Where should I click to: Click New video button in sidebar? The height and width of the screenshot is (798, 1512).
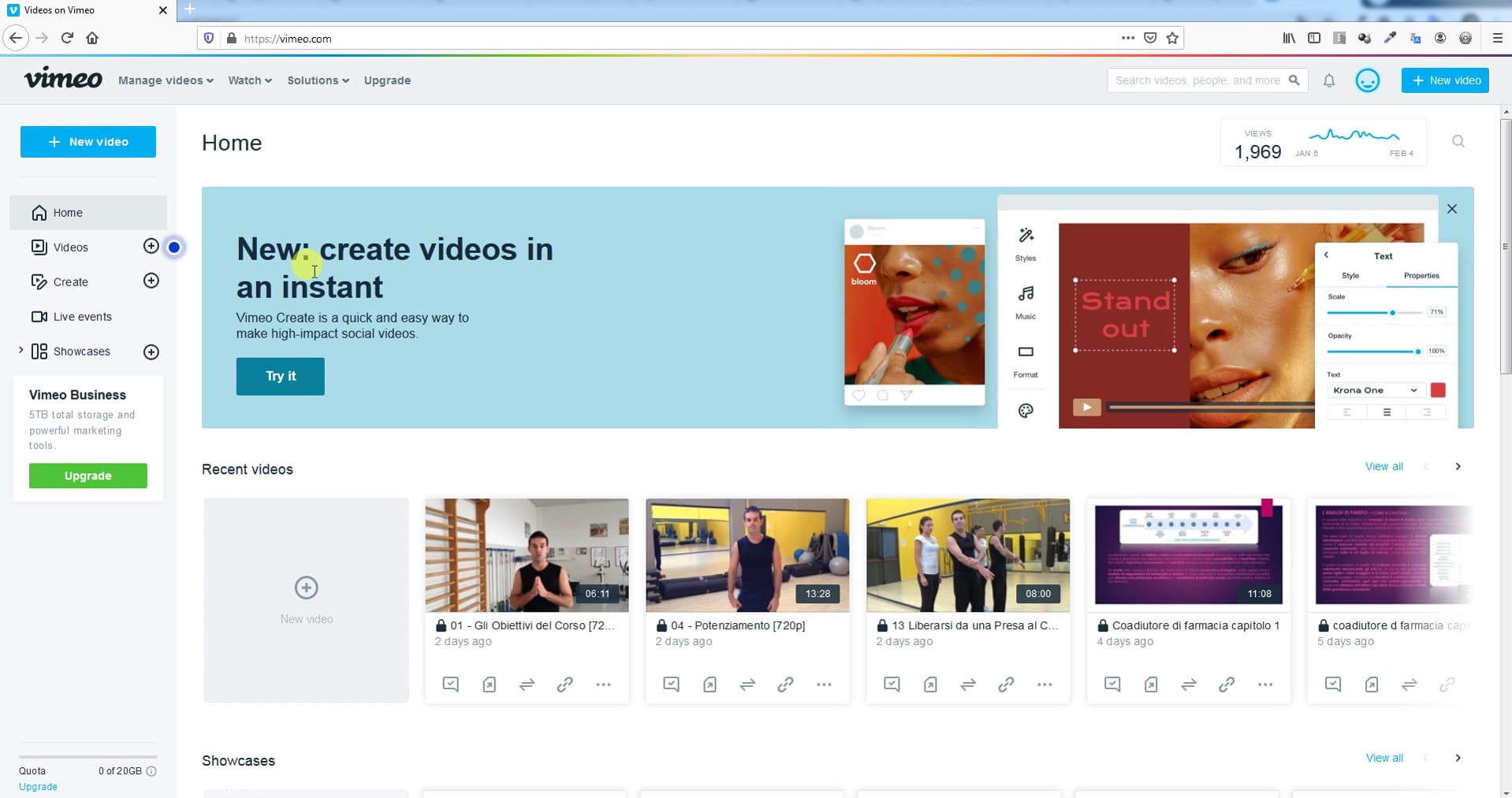tap(88, 142)
